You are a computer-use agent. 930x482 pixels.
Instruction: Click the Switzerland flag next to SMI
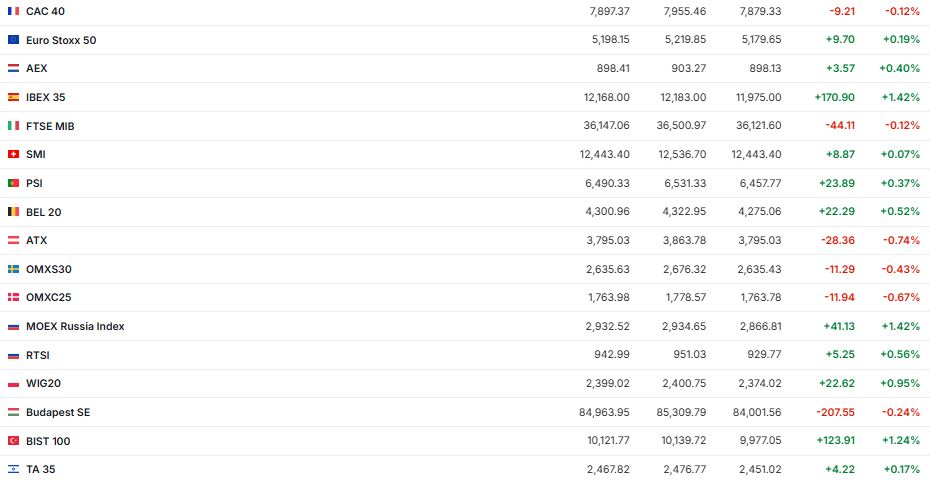13,154
